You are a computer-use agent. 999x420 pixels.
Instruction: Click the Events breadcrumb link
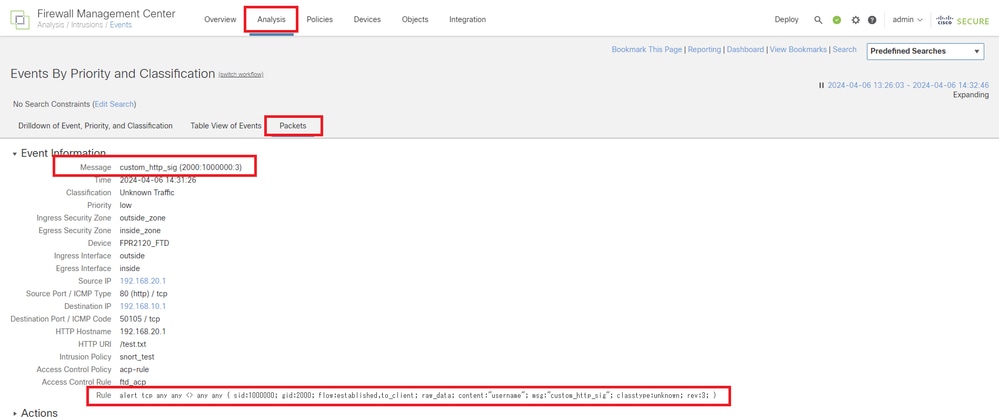click(119, 25)
